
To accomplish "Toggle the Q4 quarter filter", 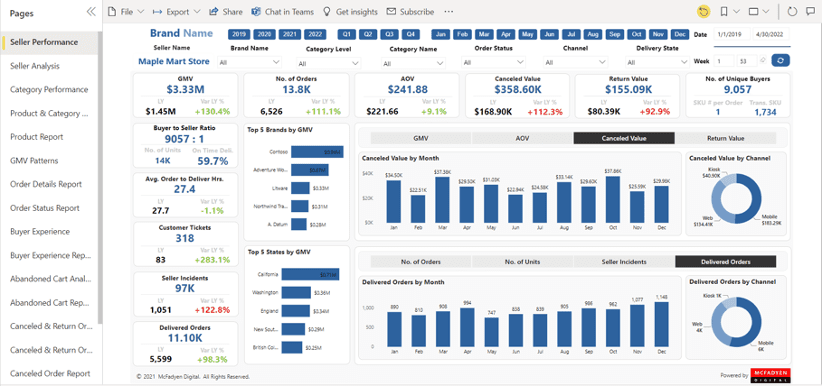I will point(411,34).
